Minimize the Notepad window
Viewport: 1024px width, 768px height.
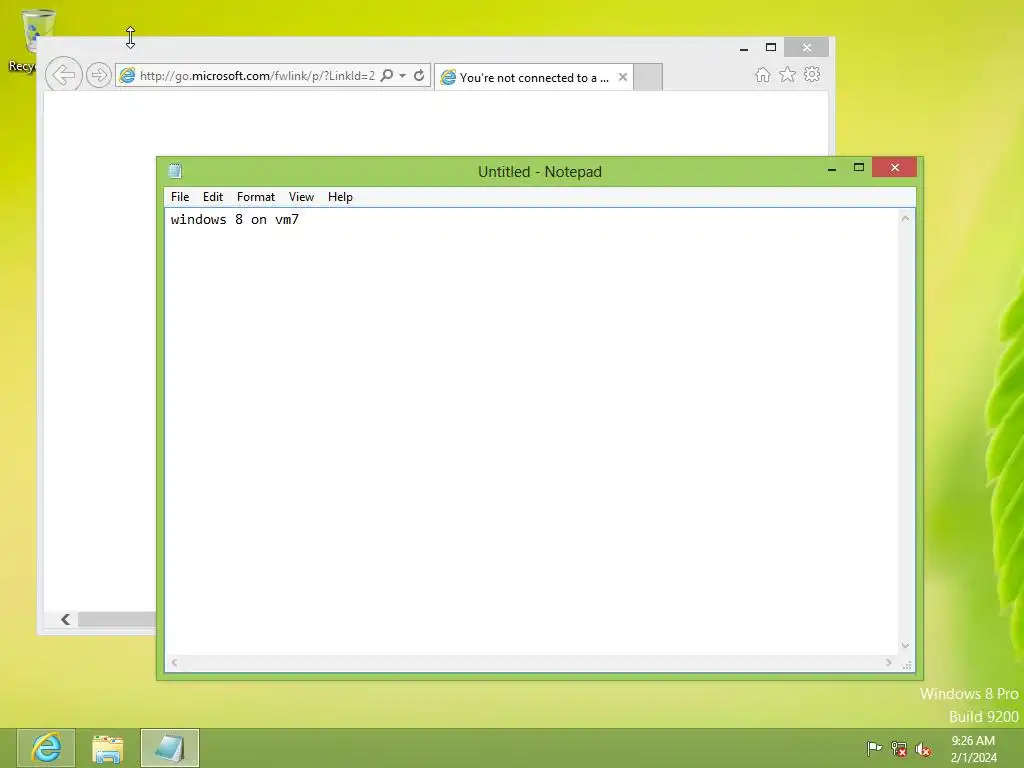[832, 168]
